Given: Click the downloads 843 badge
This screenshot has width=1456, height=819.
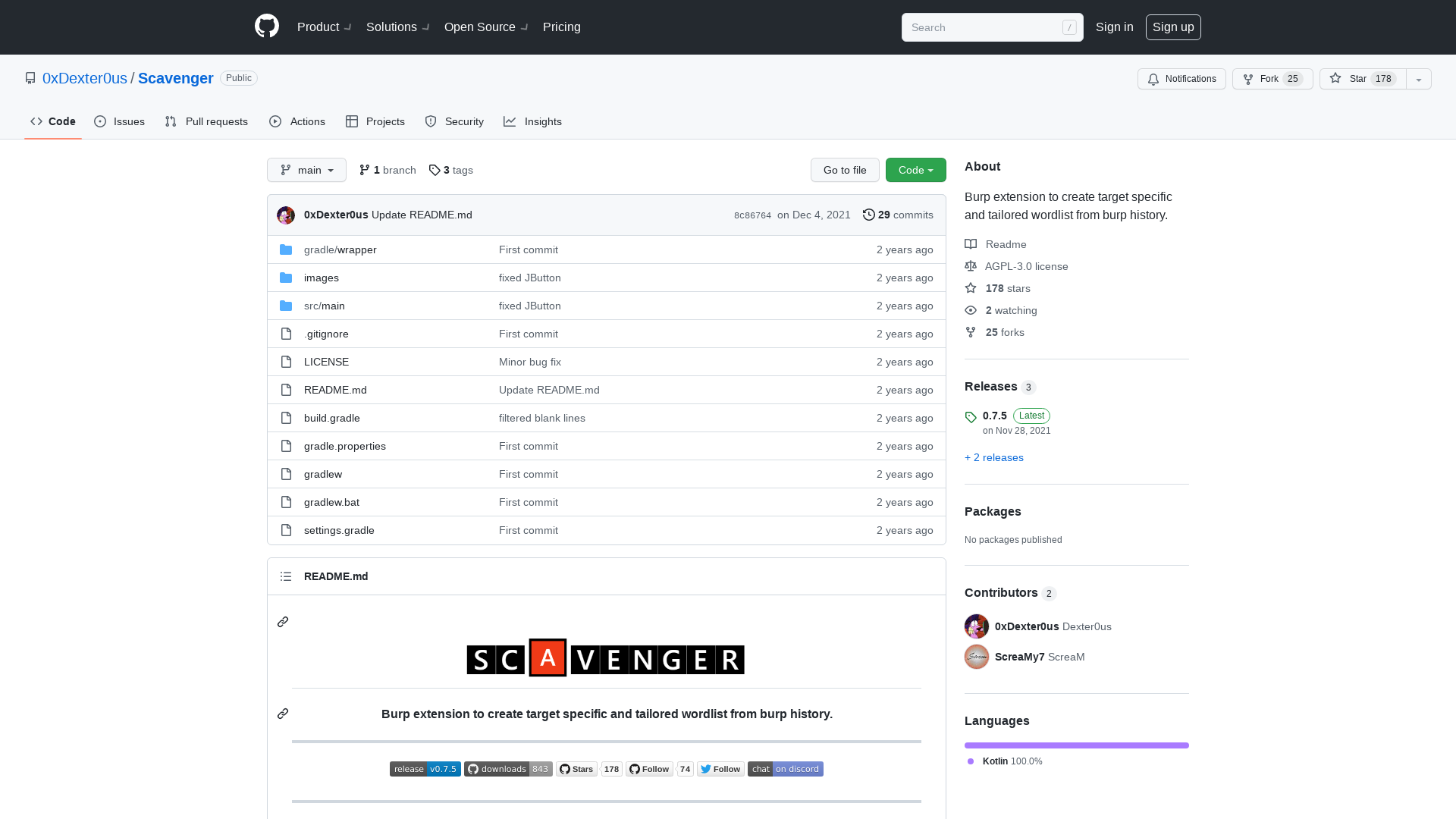Looking at the screenshot, I should point(508,769).
